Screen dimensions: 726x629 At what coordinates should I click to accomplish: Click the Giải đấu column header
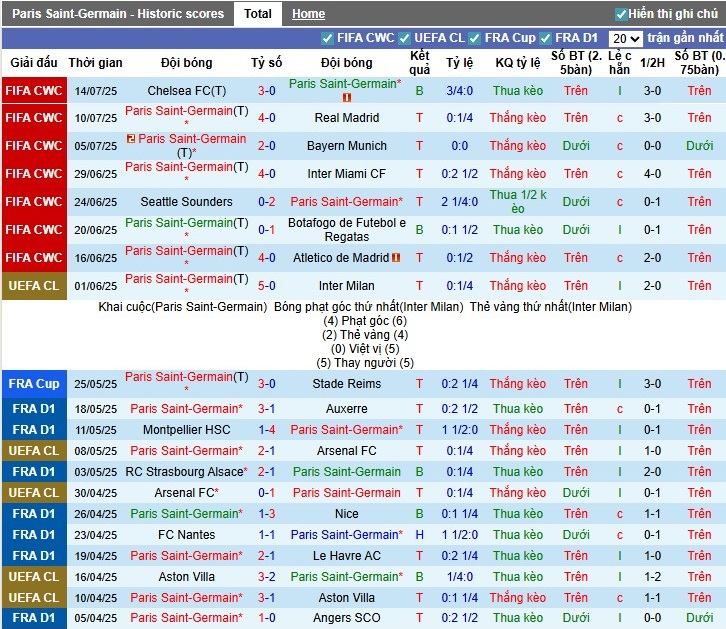[x=34, y=62]
